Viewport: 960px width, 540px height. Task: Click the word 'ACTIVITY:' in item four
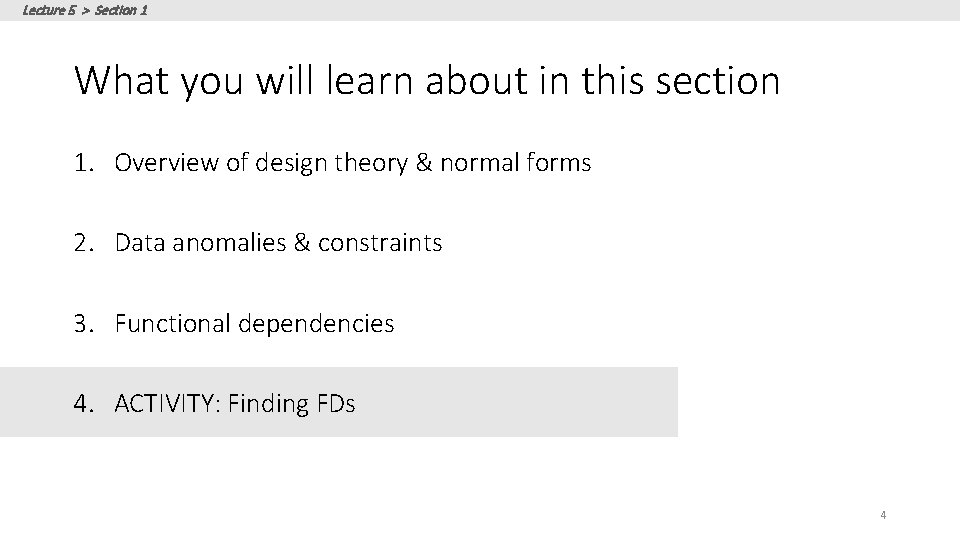tap(168, 404)
